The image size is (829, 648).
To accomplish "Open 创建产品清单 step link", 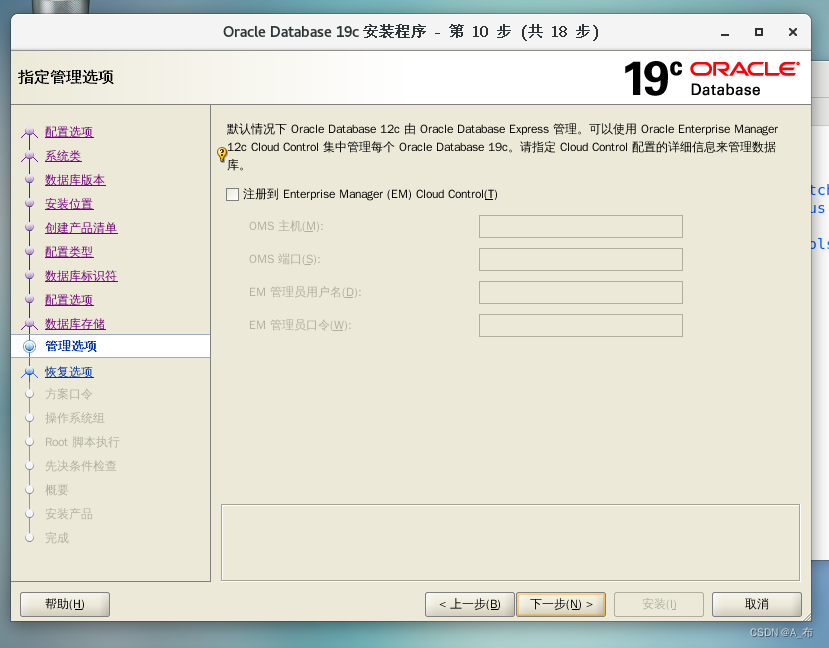I will click(x=81, y=228).
